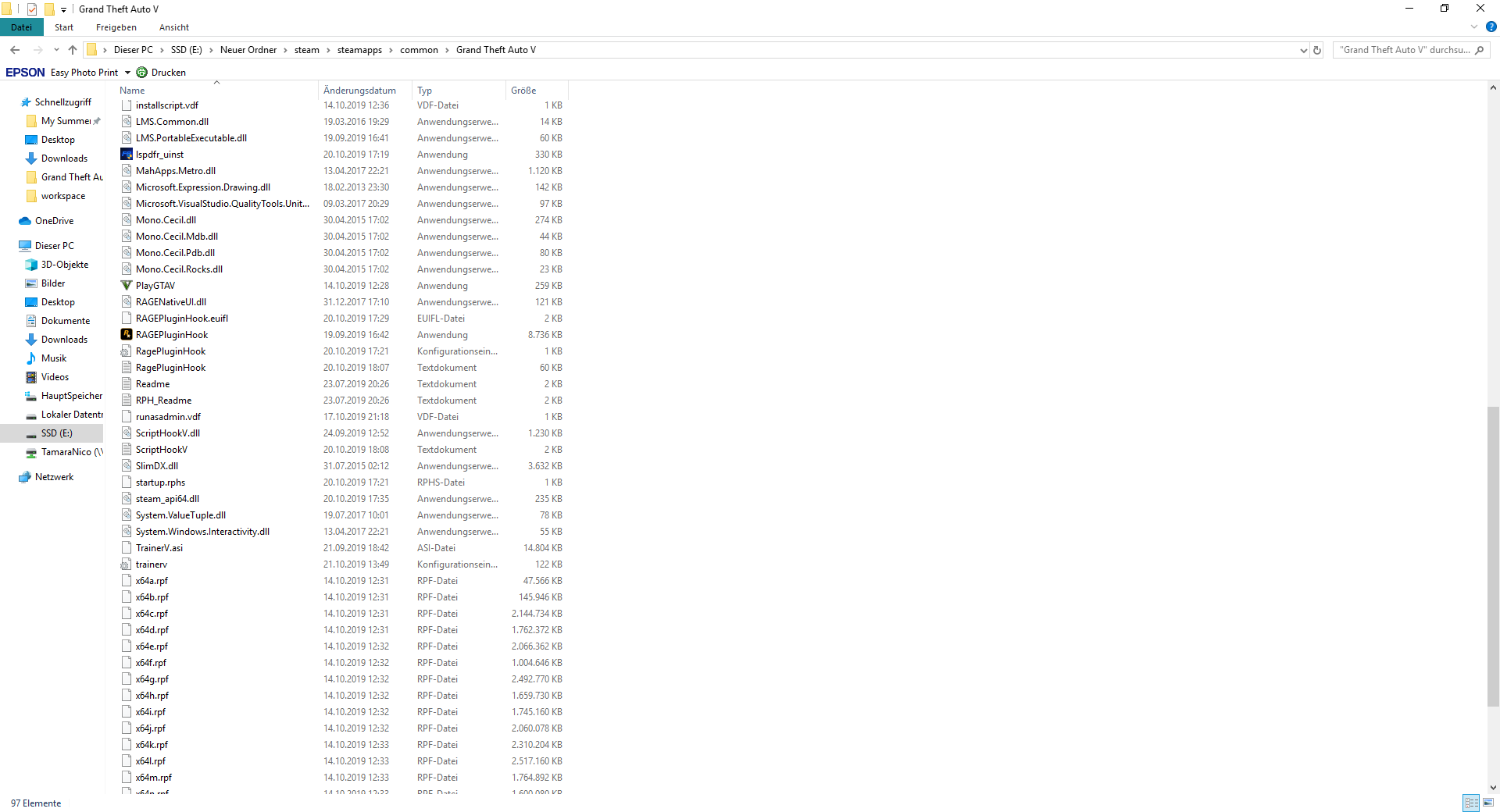Click the Drucken printer icon
The width and height of the screenshot is (1500, 812).
(x=141, y=73)
